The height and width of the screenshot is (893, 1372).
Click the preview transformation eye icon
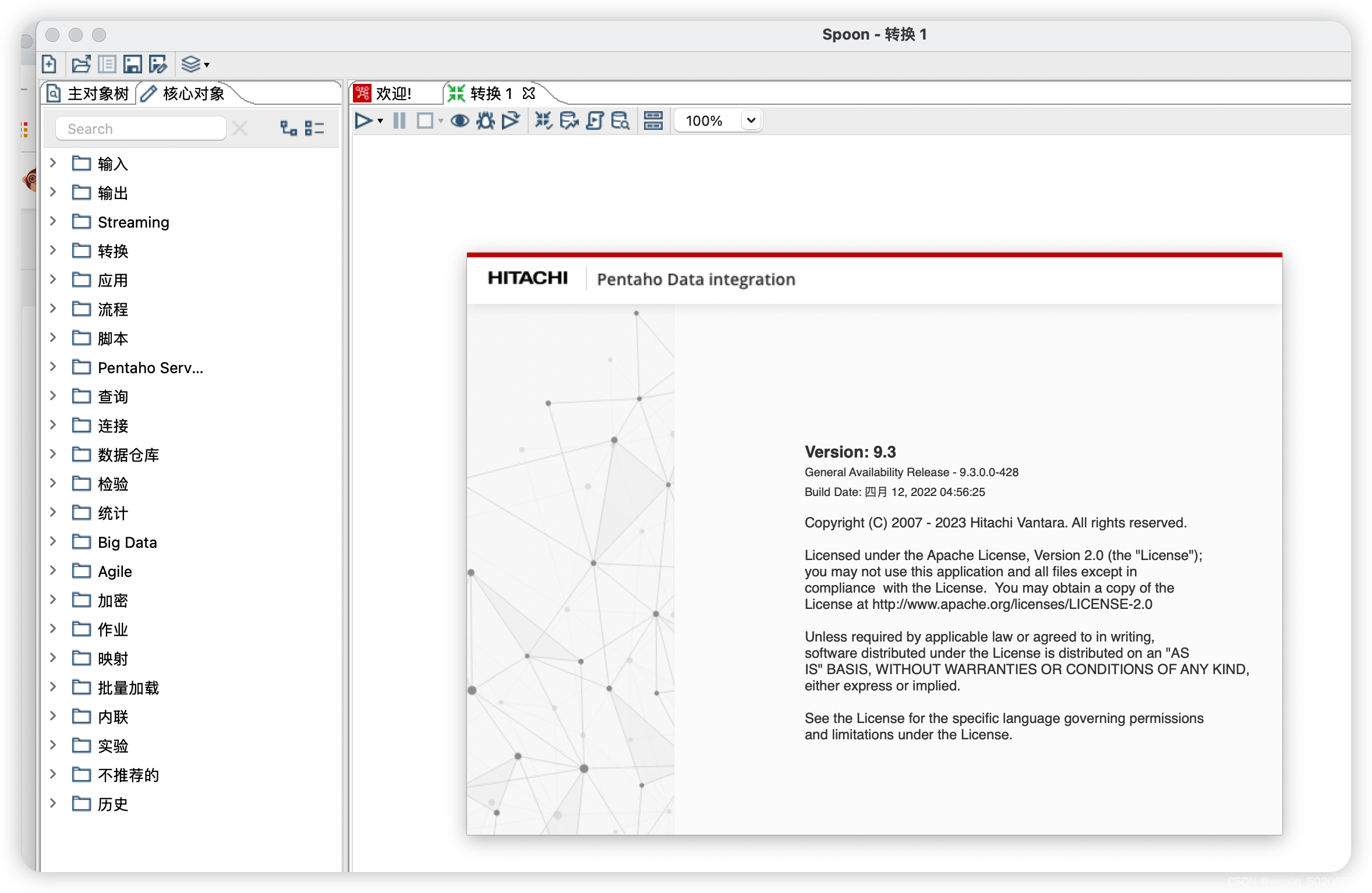pyautogui.click(x=459, y=121)
